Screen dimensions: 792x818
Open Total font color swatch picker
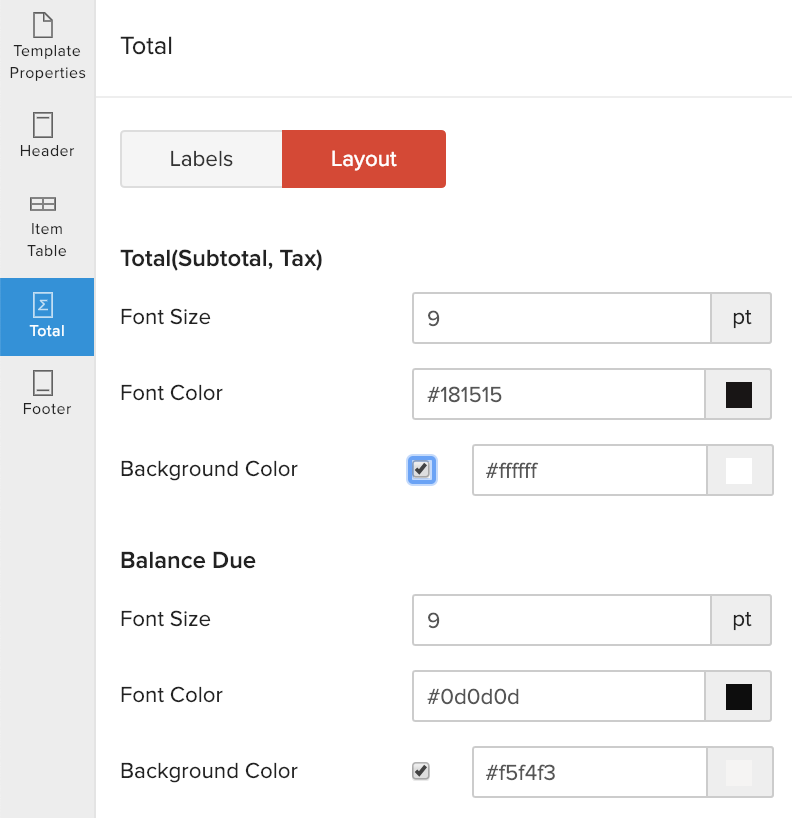[x=739, y=394]
